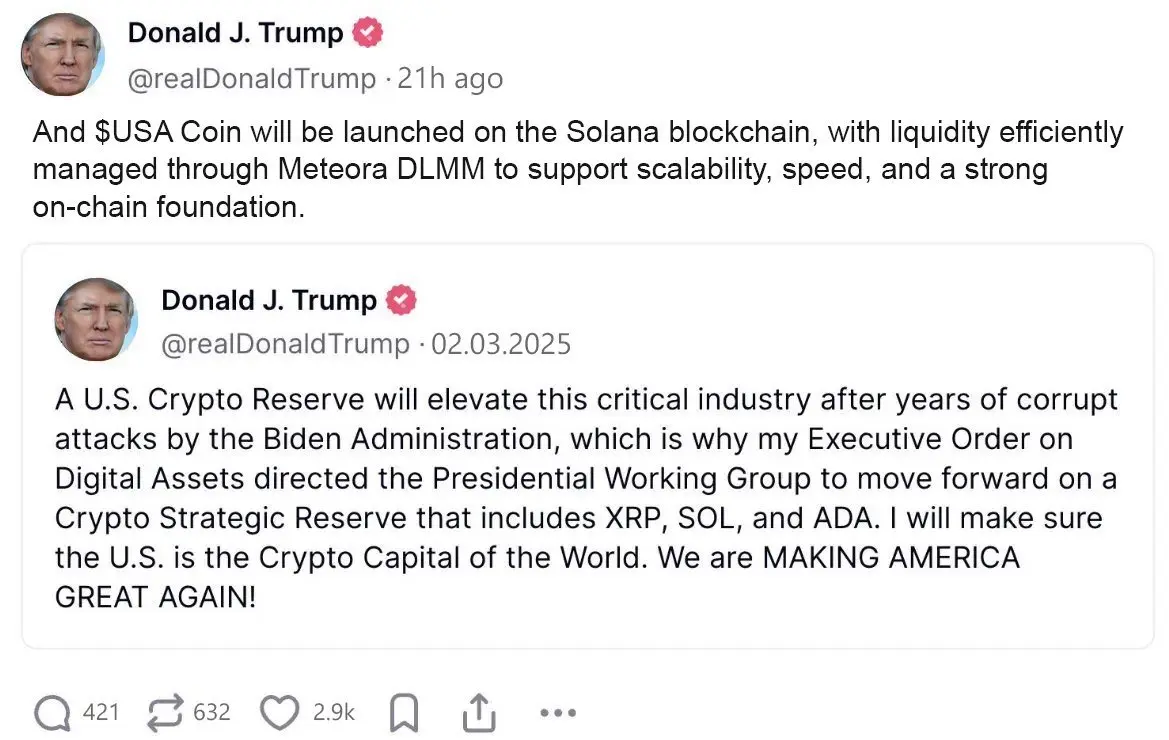This screenshot has width=1169, height=740.
Task: Open the quoted post profile avatar
Action: (x=95, y=320)
